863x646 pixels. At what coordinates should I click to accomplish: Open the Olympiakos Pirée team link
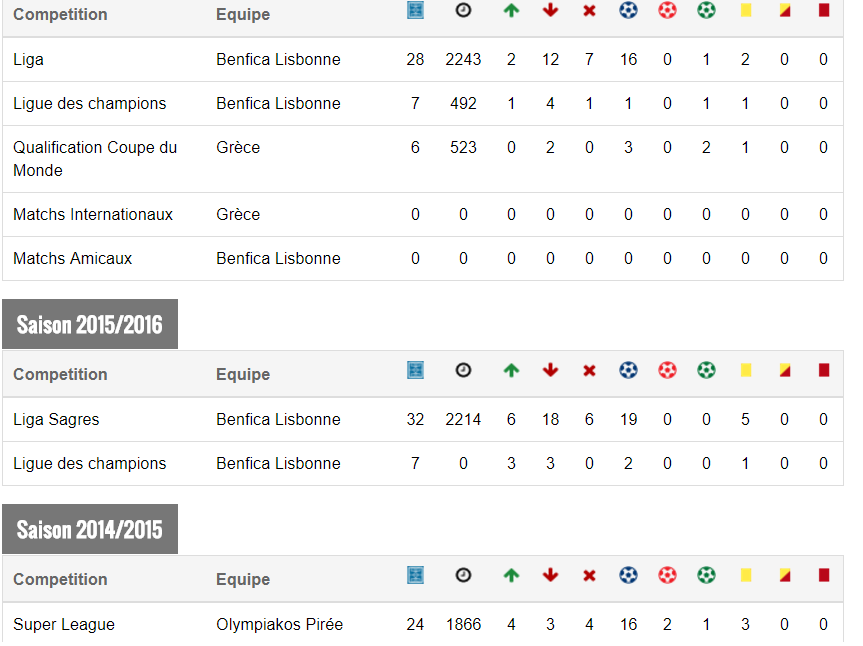(279, 624)
